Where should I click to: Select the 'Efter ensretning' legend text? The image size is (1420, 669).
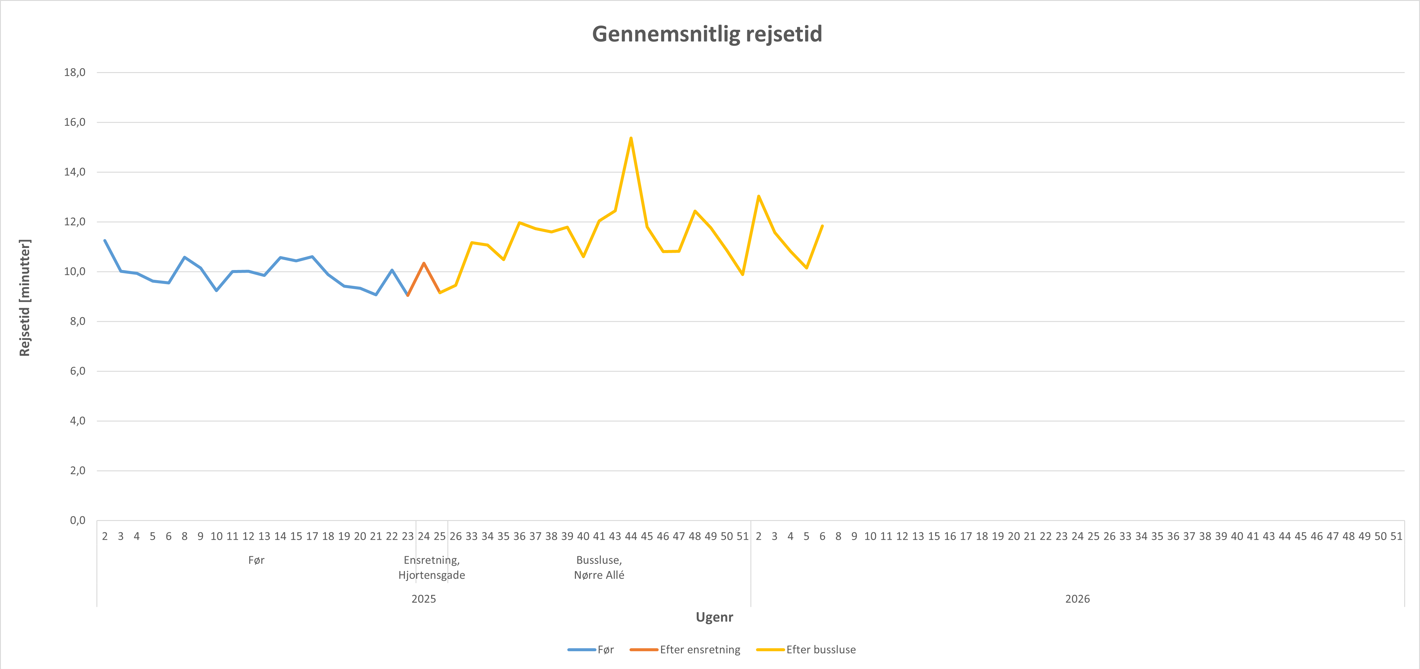(x=700, y=650)
